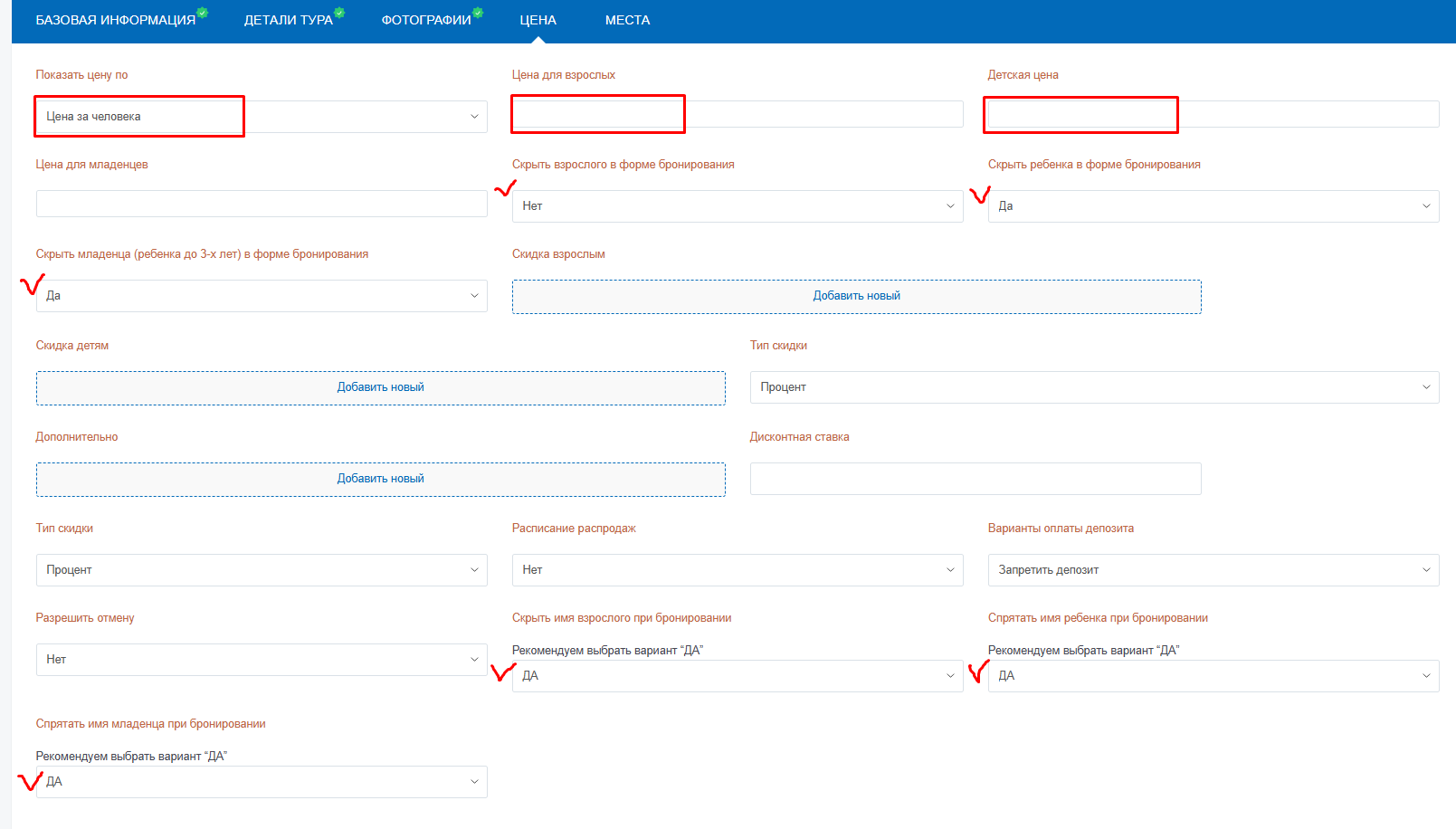
Task: Open Скрыть взрослого в форме бронирования dropdown
Action: 737,206
